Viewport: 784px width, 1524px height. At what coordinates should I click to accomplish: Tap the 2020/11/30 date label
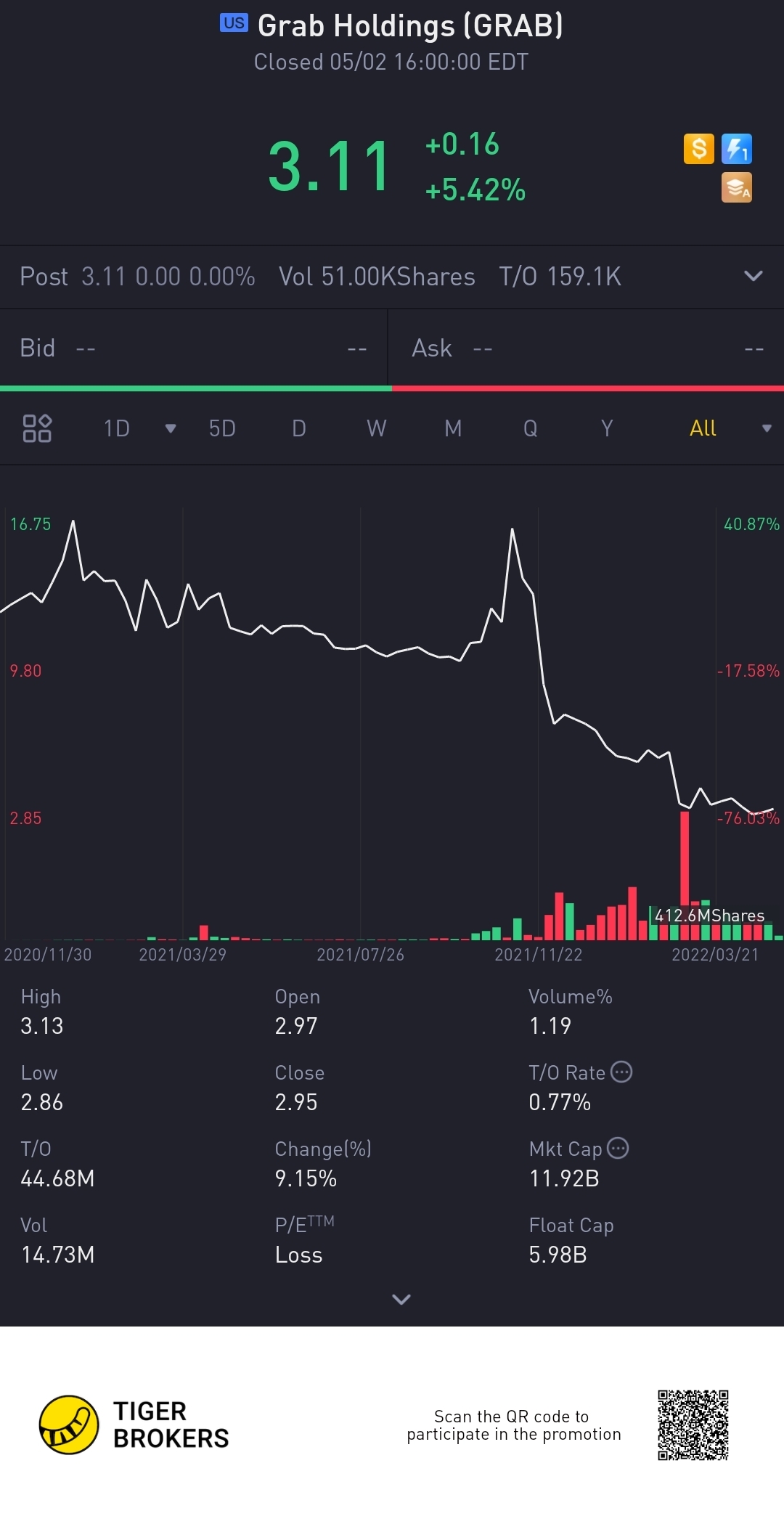click(48, 955)
